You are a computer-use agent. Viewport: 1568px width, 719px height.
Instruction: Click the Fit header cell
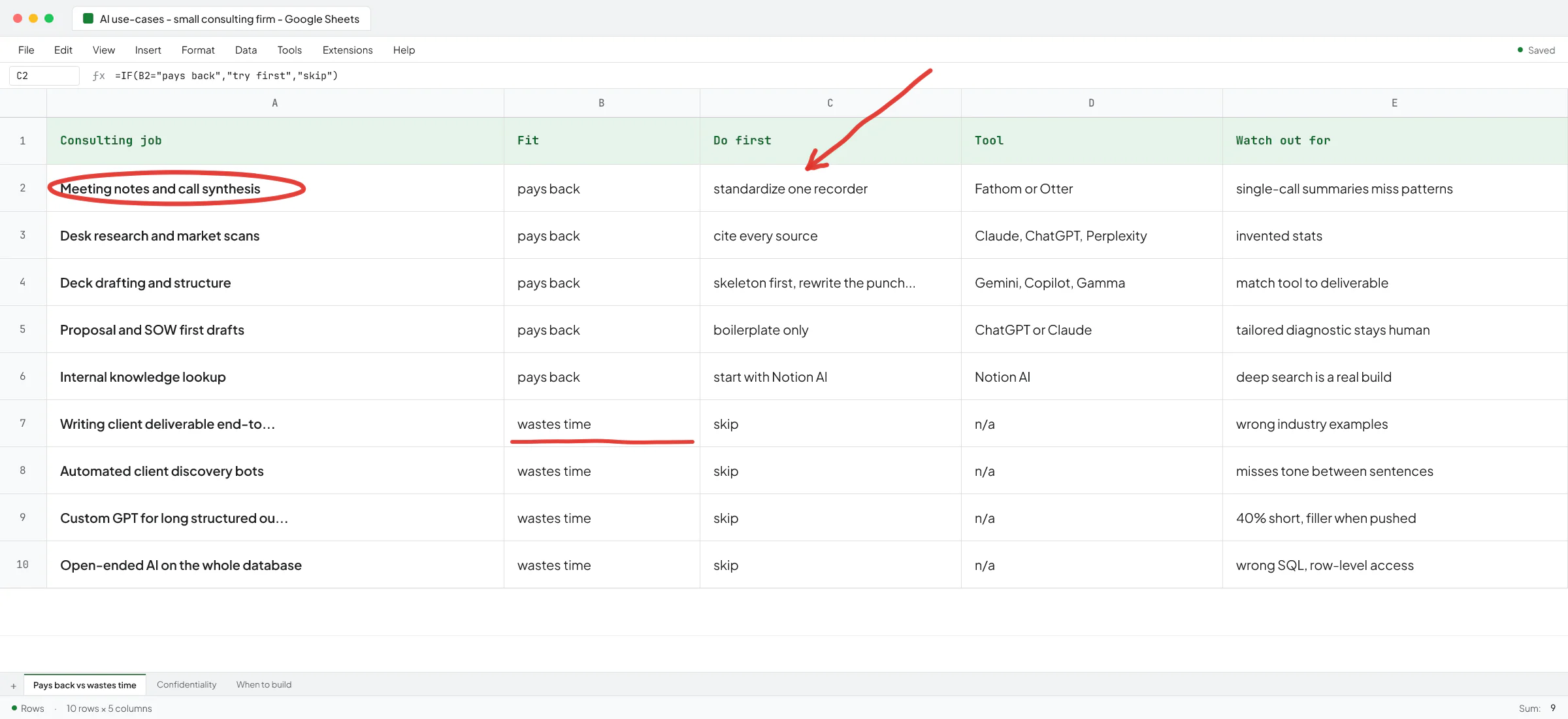[x=602, y=141]
